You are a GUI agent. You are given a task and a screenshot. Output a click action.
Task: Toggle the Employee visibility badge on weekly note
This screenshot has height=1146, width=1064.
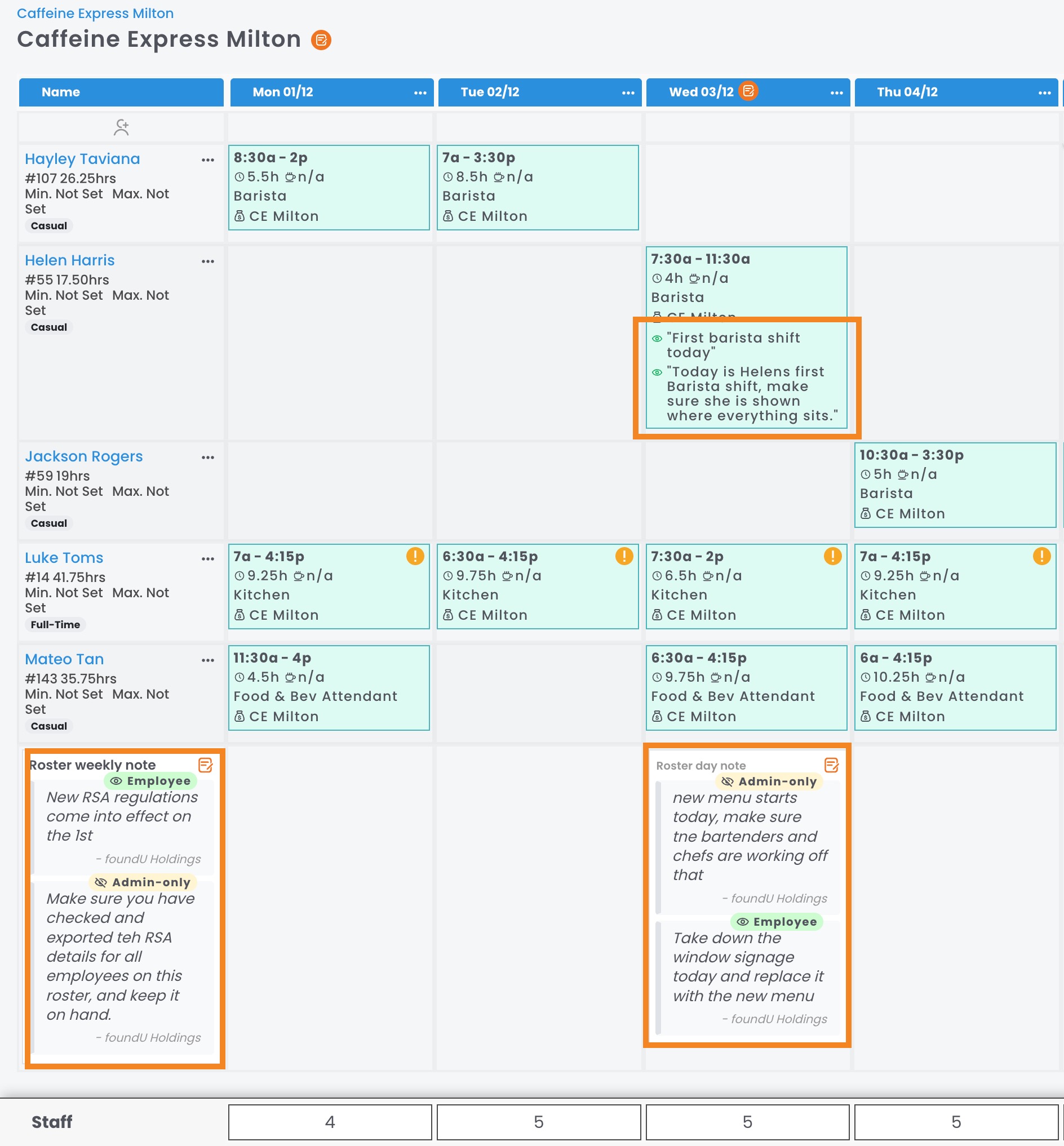coord(150,781)
